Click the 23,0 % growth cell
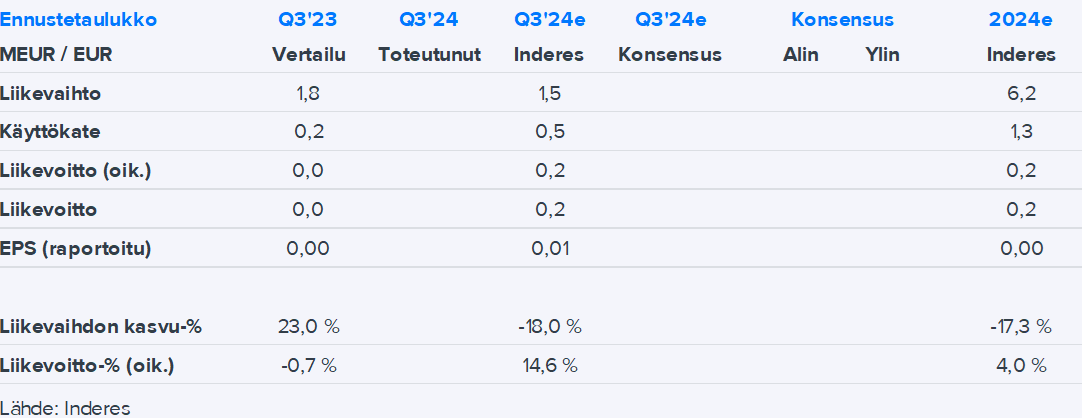1082x418 pixels. 308,327
